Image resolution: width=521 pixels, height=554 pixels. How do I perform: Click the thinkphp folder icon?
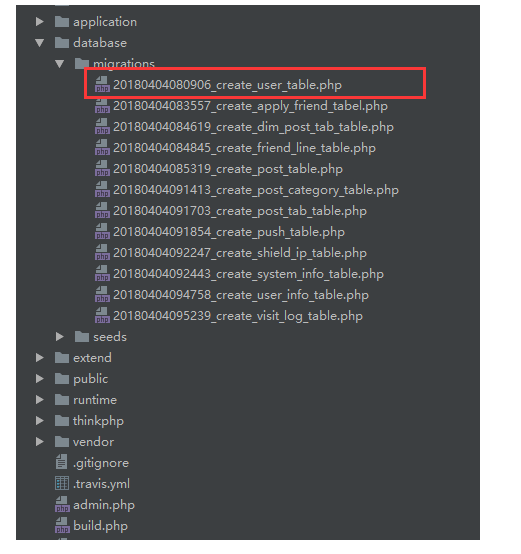(62, 420)
